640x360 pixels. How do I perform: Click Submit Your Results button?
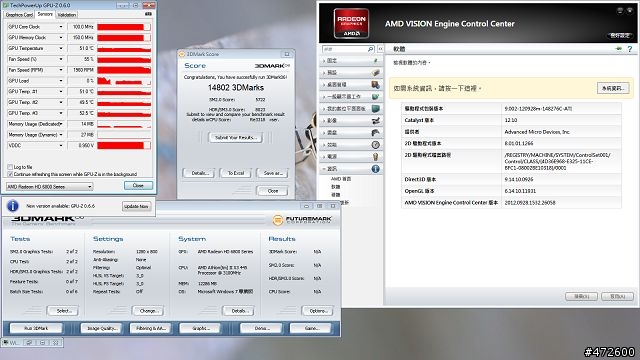coord(236,138)
